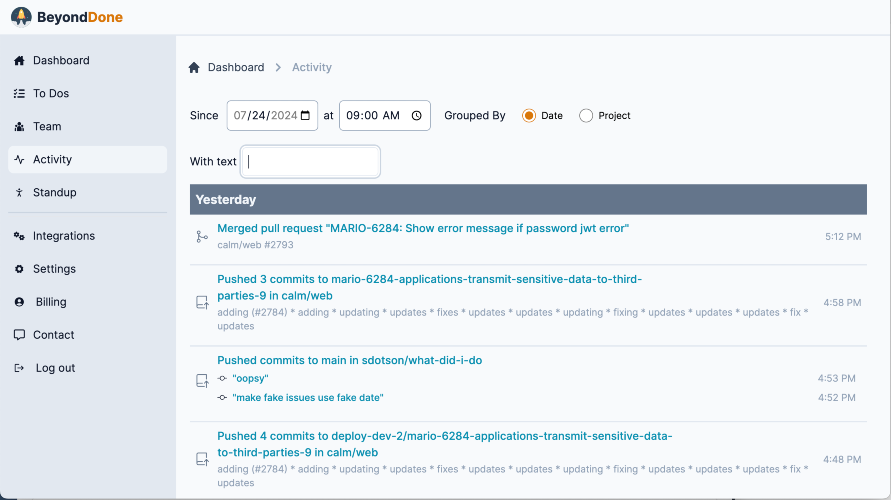This screenshot has width=891, height=500.
Task: Open 'Pushed commits to main in sdotson/what-did-i-do' link
Action: 349,360
